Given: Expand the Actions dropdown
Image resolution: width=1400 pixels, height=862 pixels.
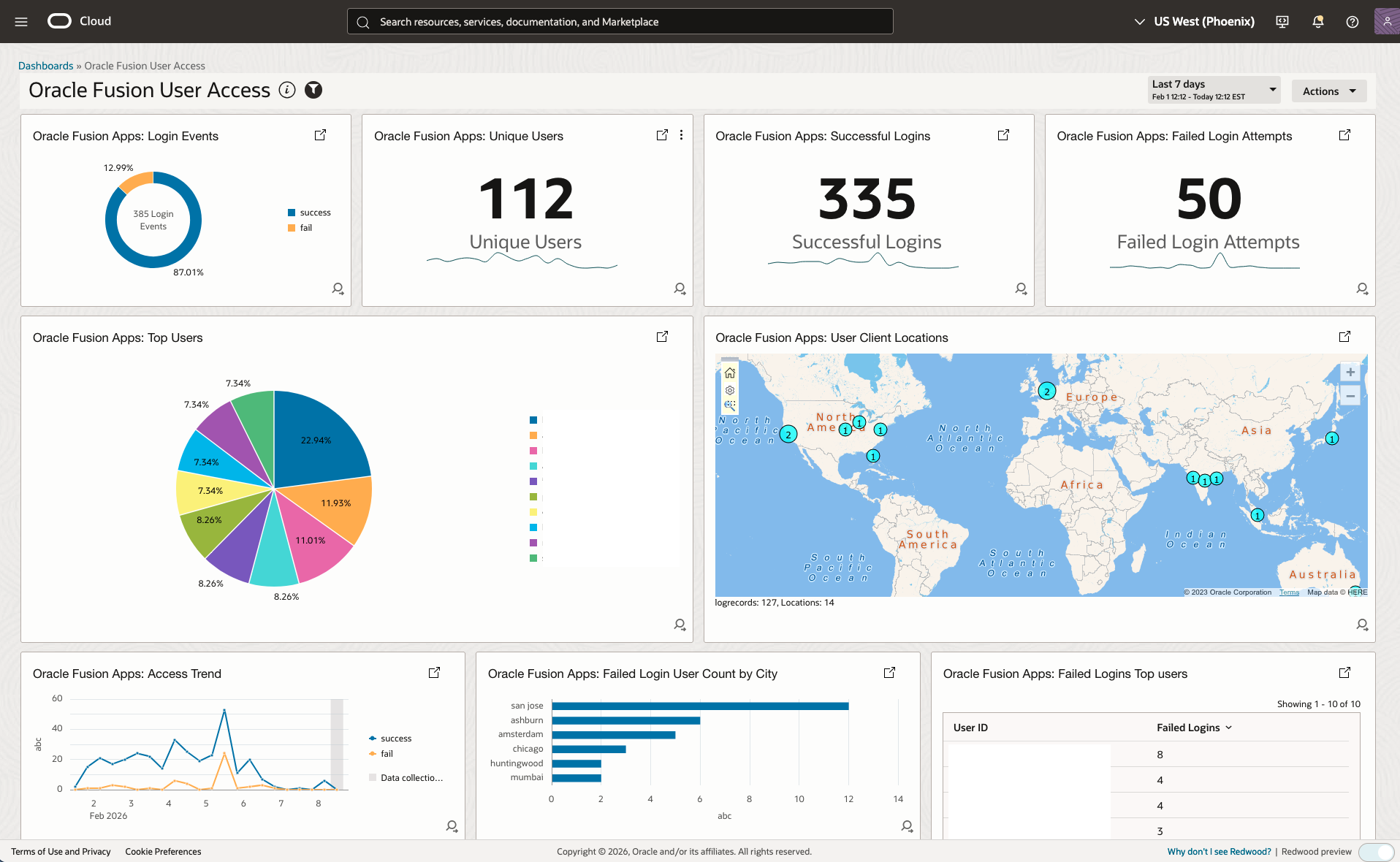Looking at the screenshot, I should 1328,91.
